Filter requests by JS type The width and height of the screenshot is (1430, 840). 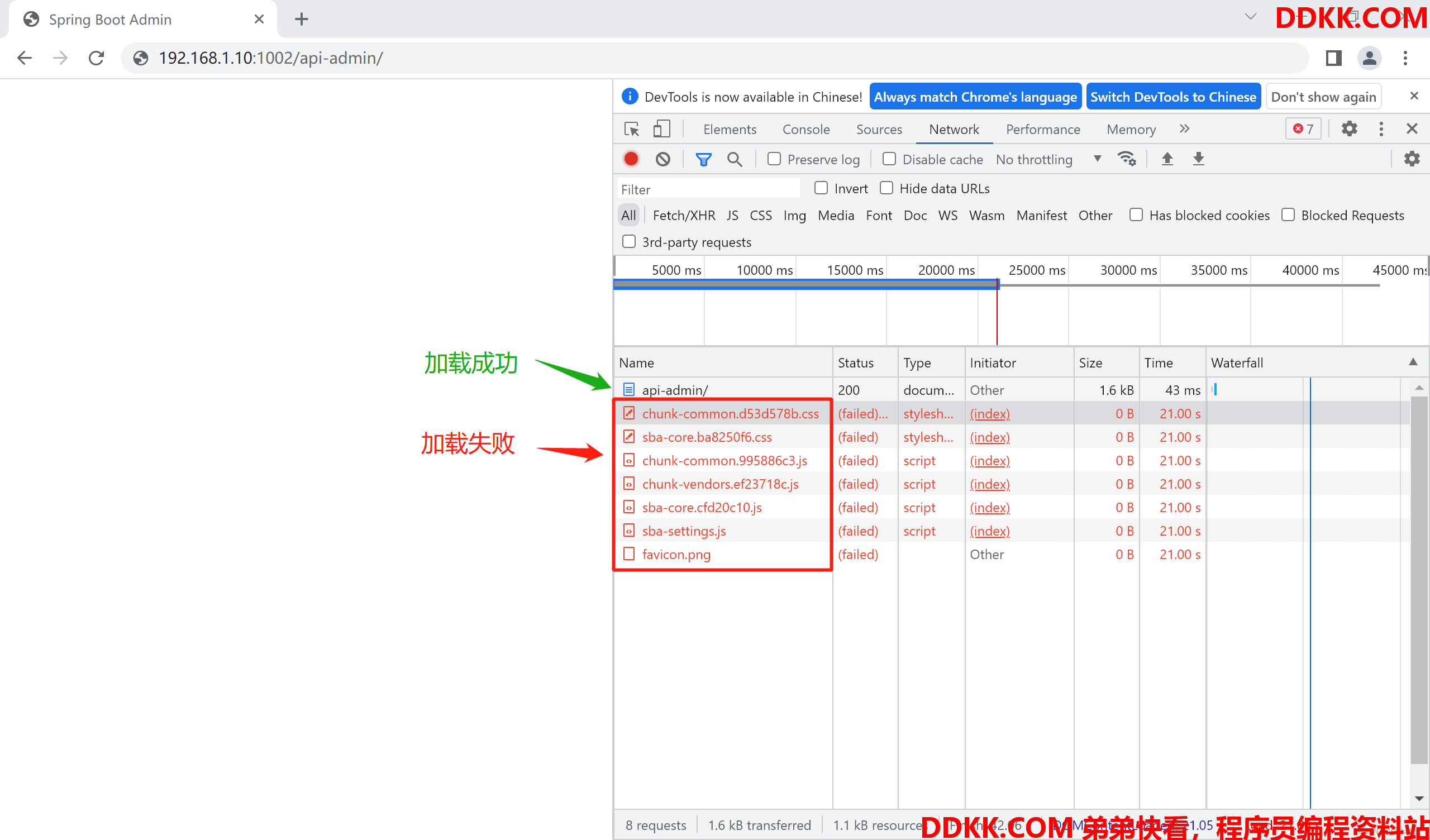[x=732, y=216]
